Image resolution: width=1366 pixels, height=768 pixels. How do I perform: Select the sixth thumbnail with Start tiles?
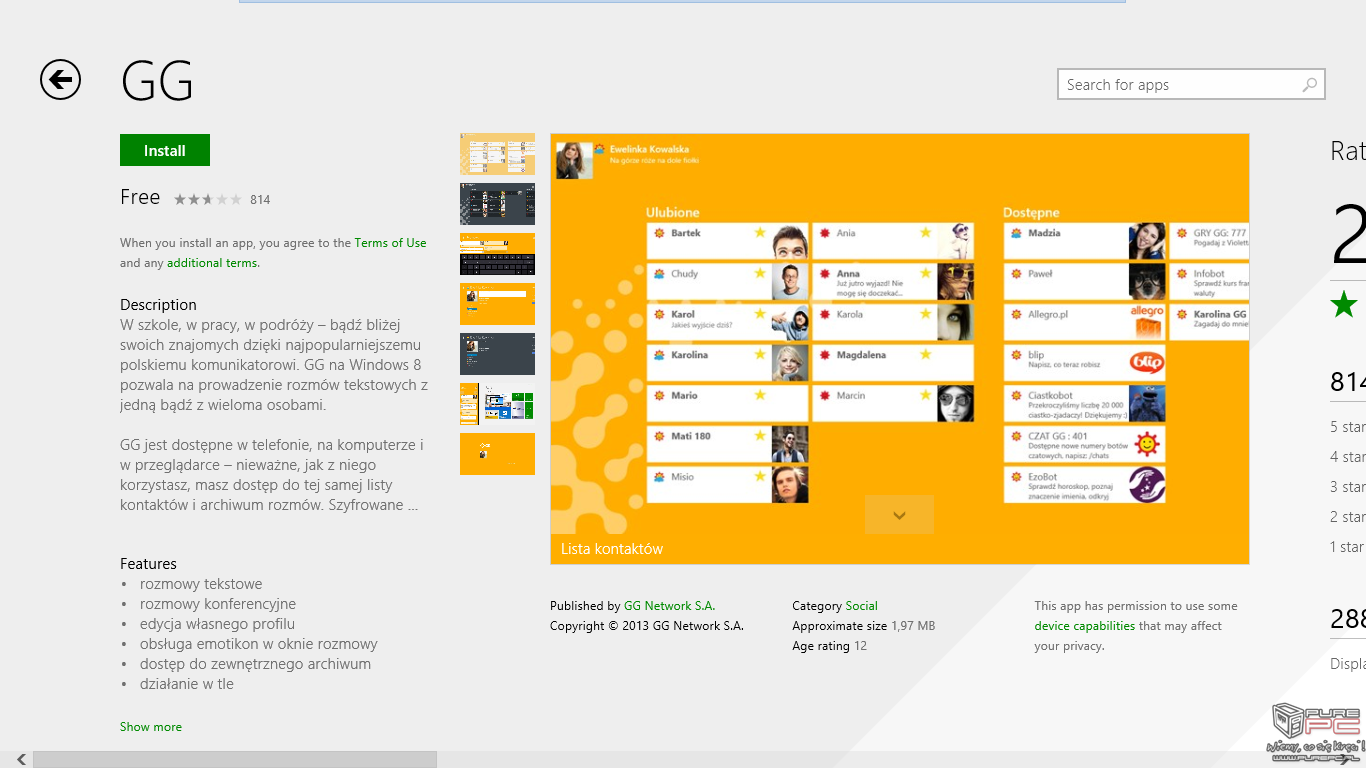click(x=497, y=404)
